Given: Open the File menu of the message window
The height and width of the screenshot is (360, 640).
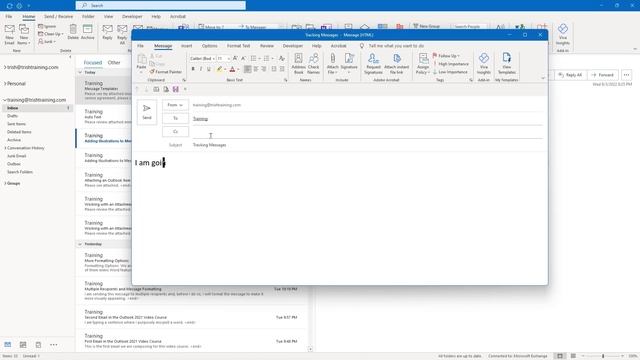Looking at the screenshot, I should click(x=140, y=46).
